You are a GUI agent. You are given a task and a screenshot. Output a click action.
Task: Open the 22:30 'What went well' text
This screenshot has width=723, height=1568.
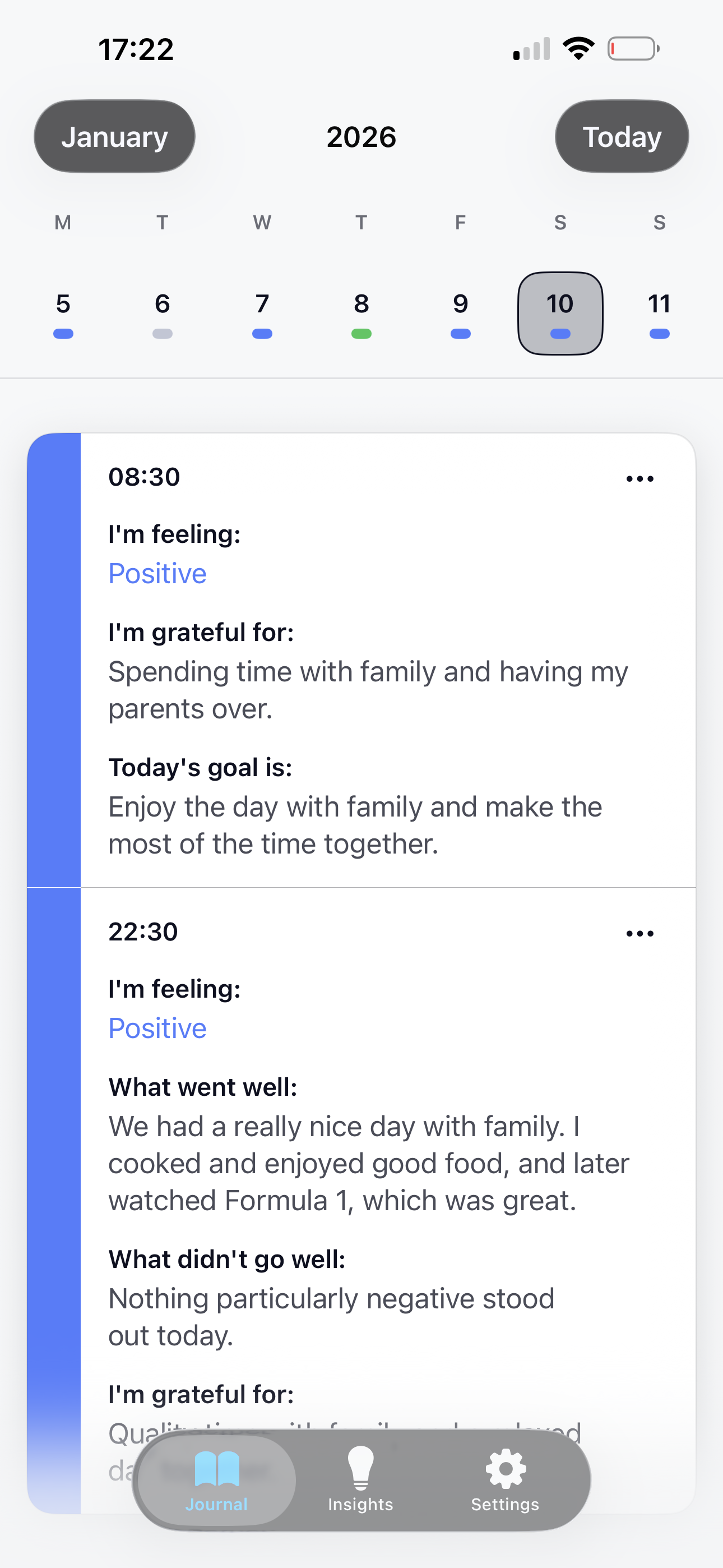[x=368, y=1163]
